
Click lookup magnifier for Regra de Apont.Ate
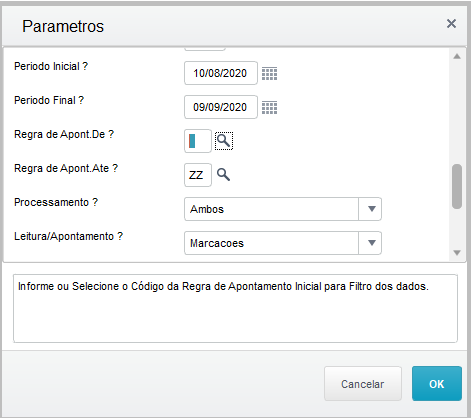[223, 175]
